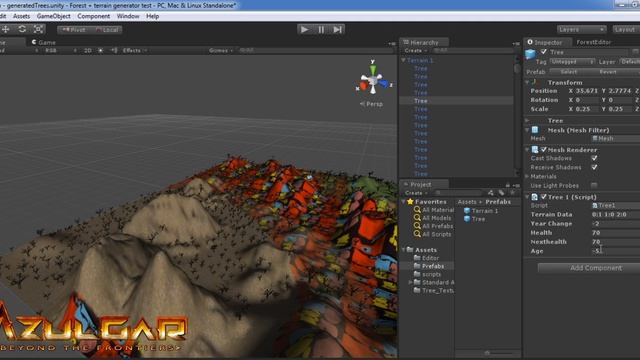Click the Add Component button

tap(589, 268)
